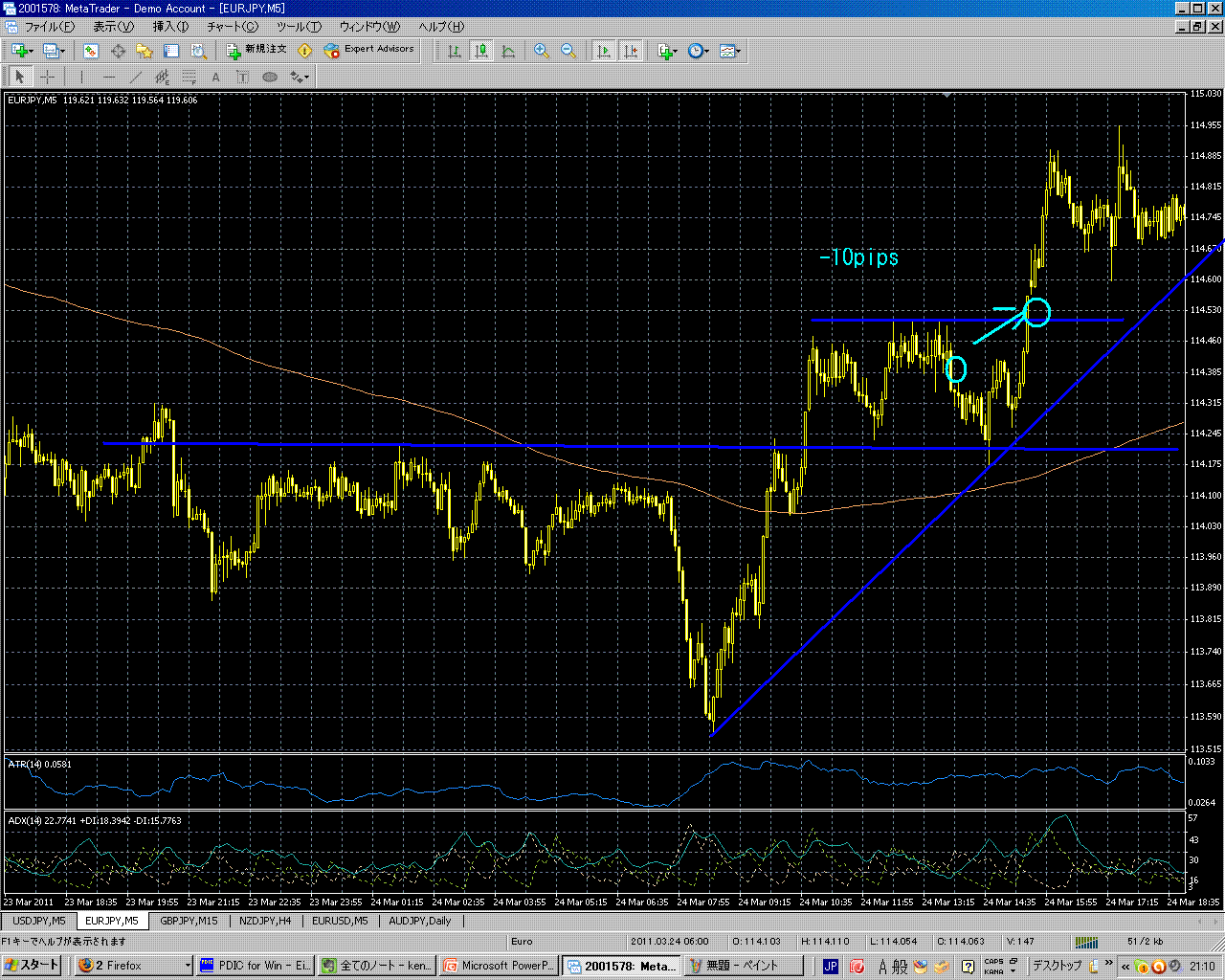
Task: Switch to the GBPJPY,M15 chart tab
Action: [189, 921]
